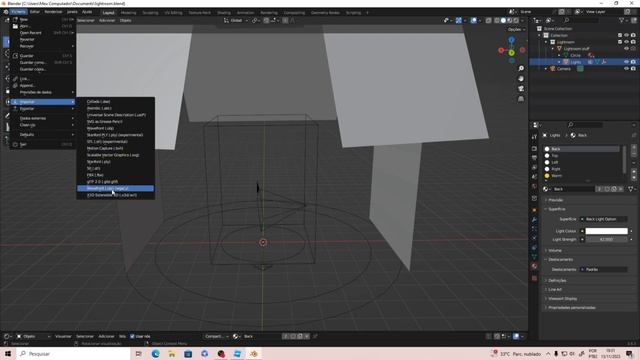Click Append in the file menu

coord(43,86)
